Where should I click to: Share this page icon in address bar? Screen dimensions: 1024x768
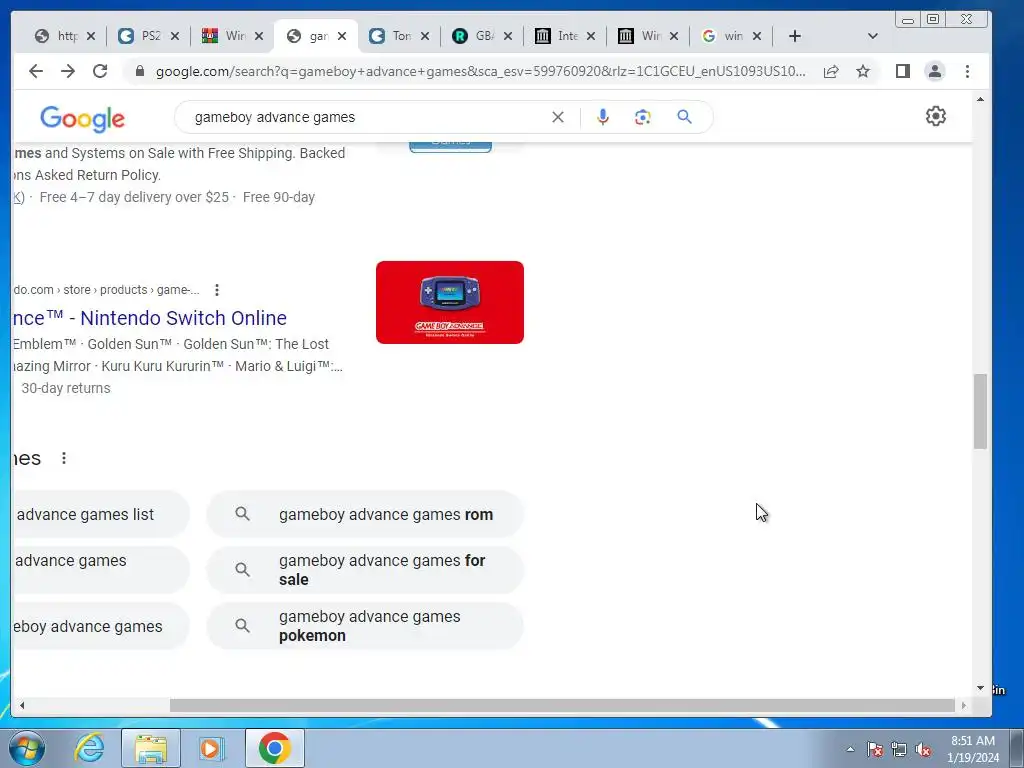pos(831,71)
